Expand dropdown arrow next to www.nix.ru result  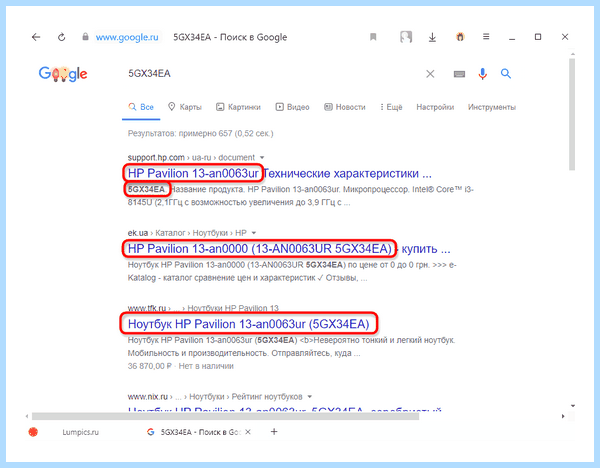310,396
